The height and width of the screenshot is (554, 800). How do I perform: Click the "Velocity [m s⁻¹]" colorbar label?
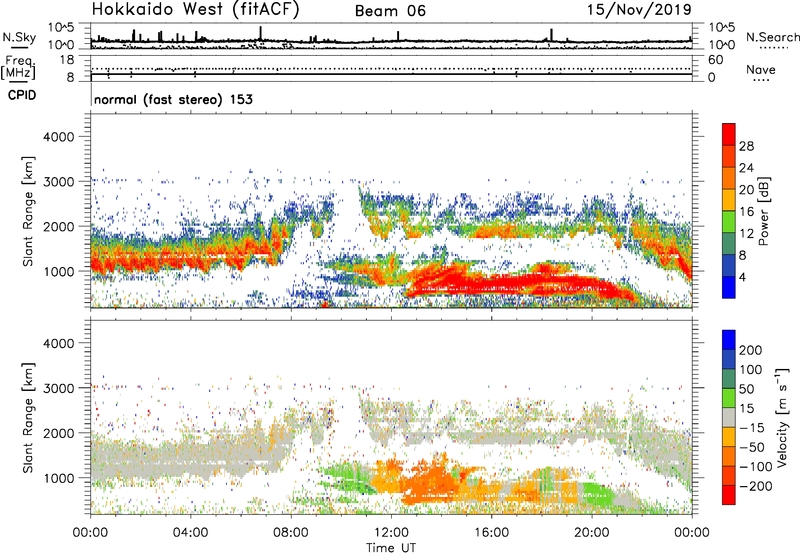coord(783,417)
